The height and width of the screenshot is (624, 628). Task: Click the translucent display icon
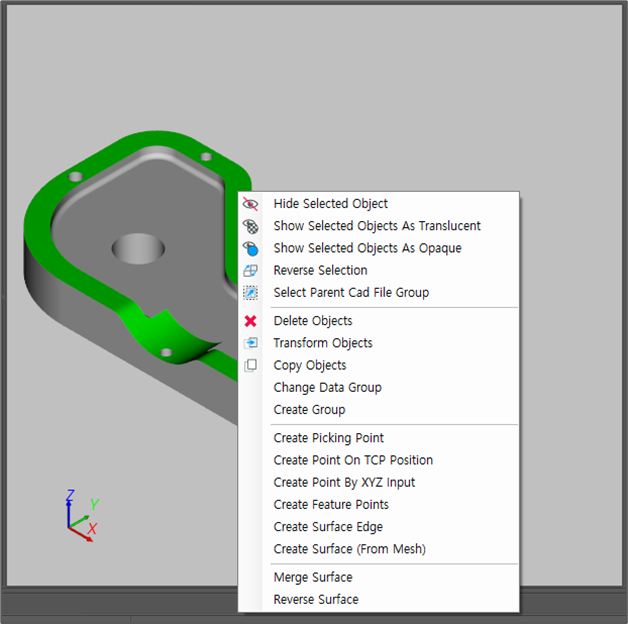coord(251,226)
